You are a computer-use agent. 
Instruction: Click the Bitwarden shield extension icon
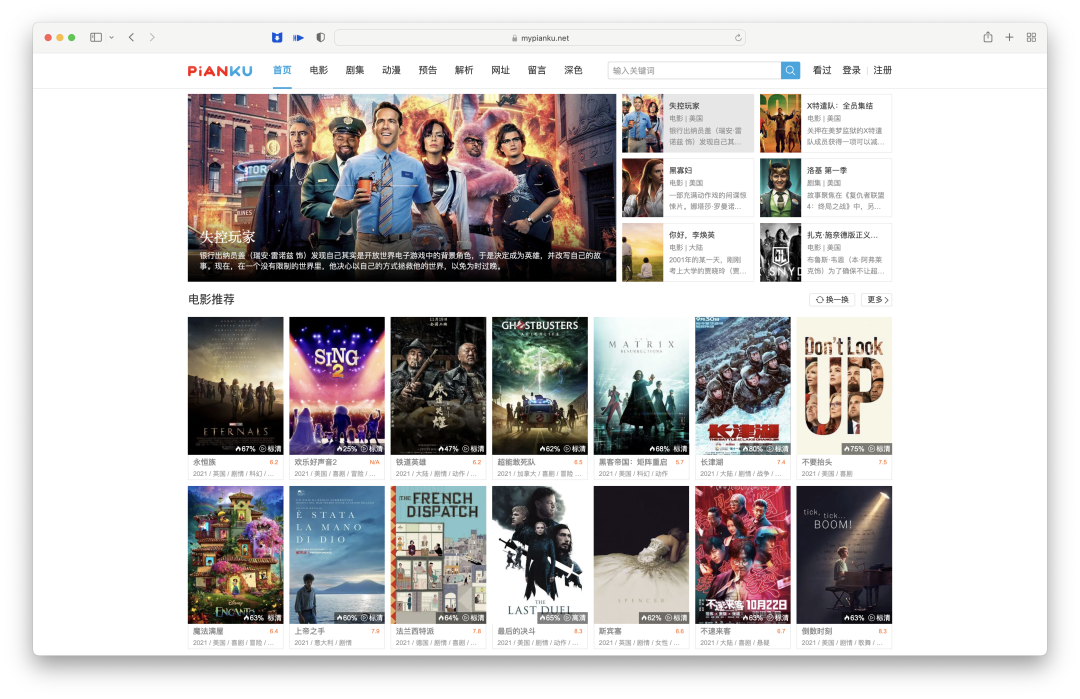[277, 37]
